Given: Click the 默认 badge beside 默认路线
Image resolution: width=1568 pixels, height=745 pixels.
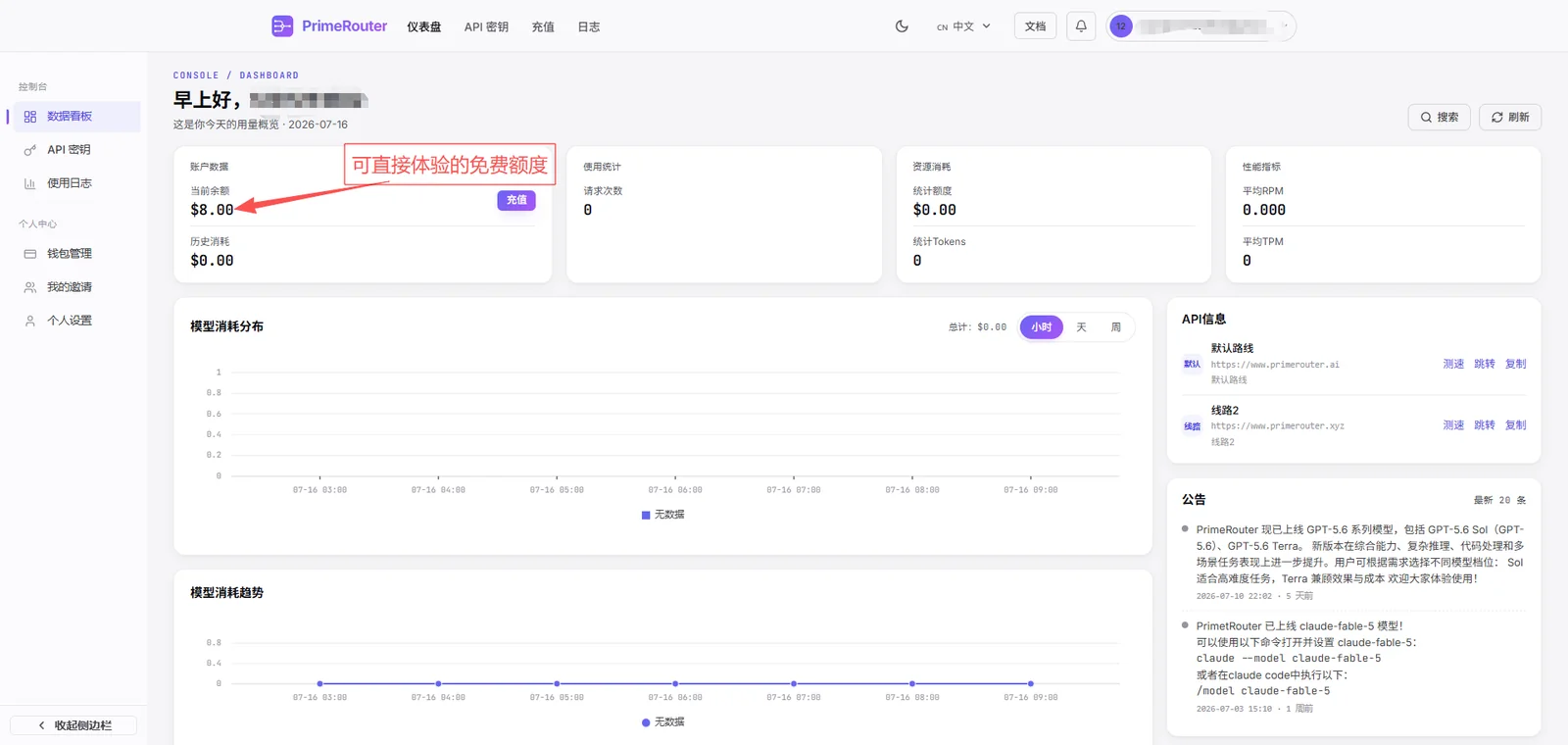Looking at the screenshot, I should [x=1192, y=364].
